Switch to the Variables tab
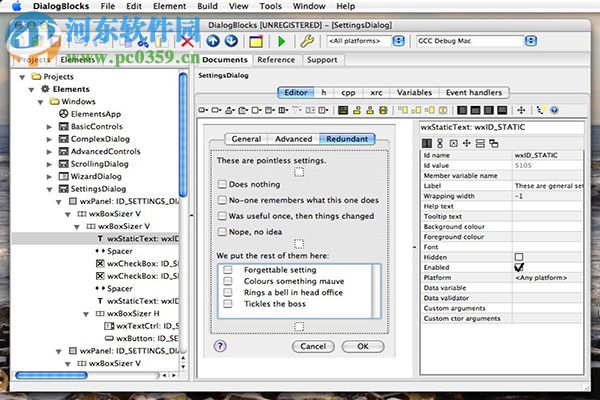 click(x=414, y=92)
